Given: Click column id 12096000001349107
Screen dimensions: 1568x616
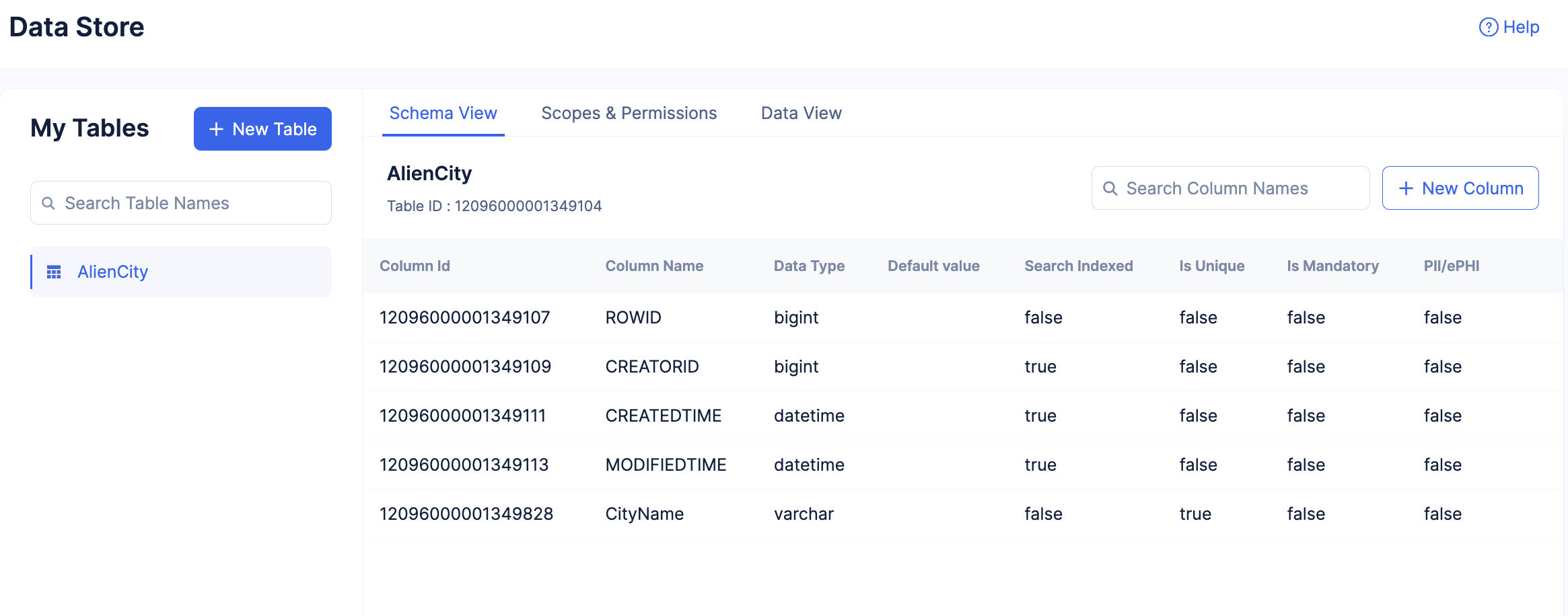Looking at the screenshot, I should pos(465,317).
